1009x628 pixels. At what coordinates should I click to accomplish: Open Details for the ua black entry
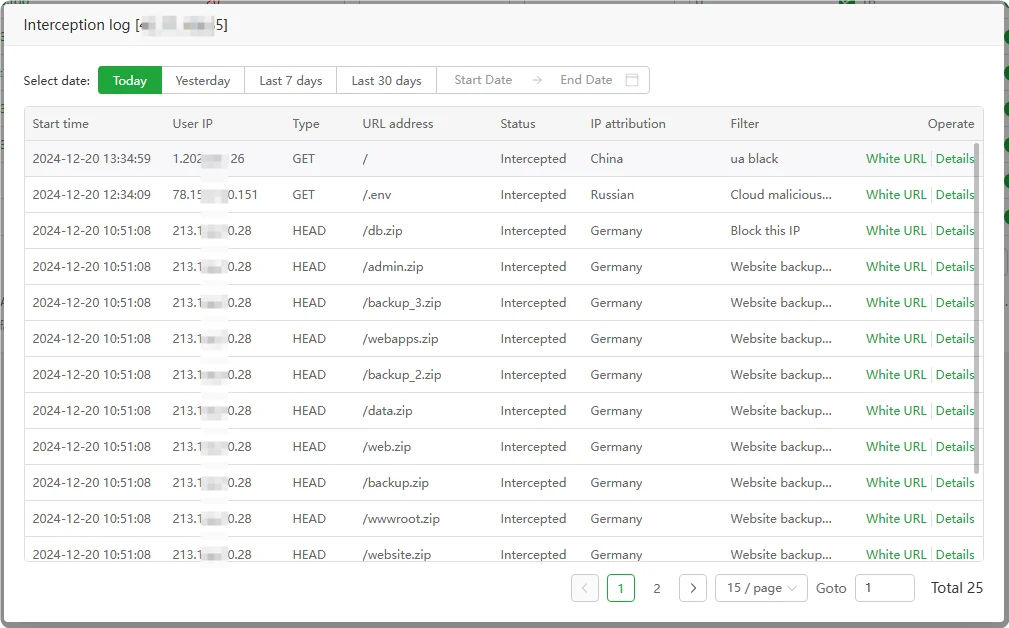coord(954,159)
